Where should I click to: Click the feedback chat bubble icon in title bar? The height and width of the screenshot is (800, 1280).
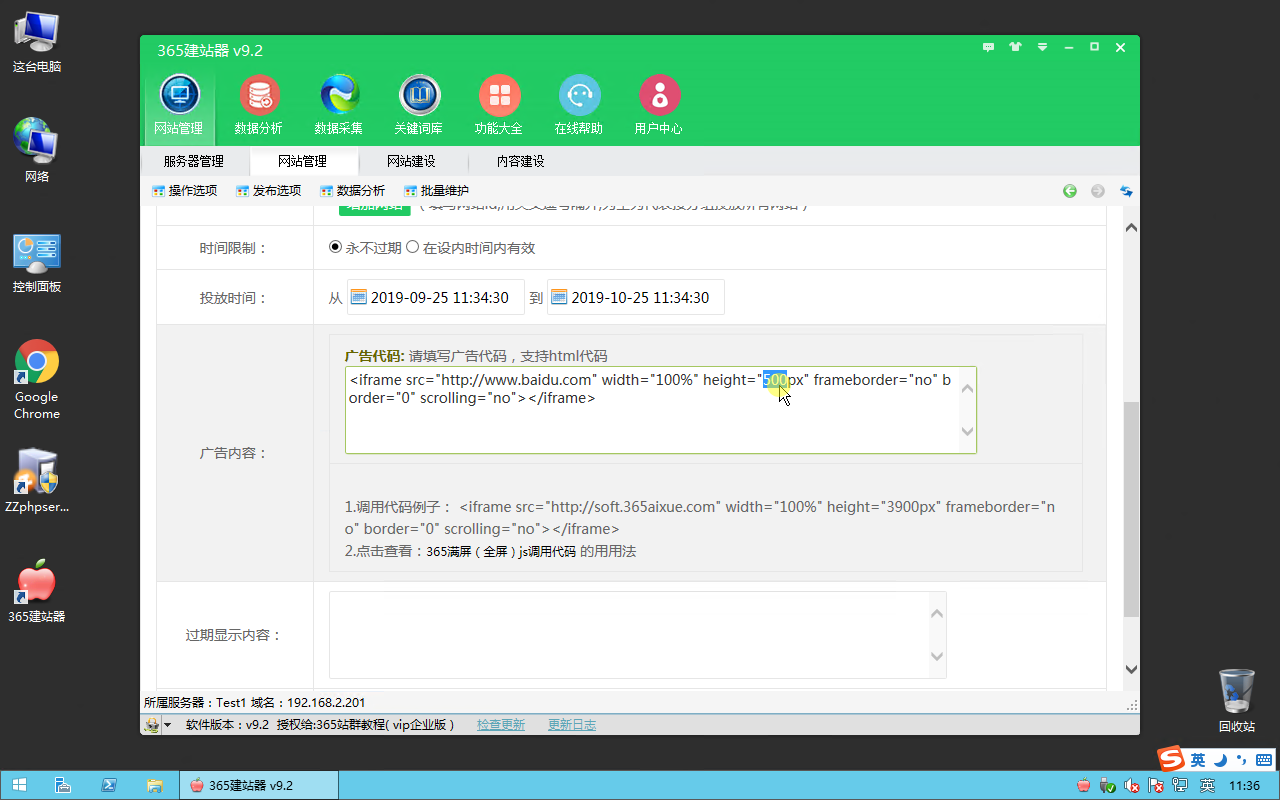click(989, 47)
